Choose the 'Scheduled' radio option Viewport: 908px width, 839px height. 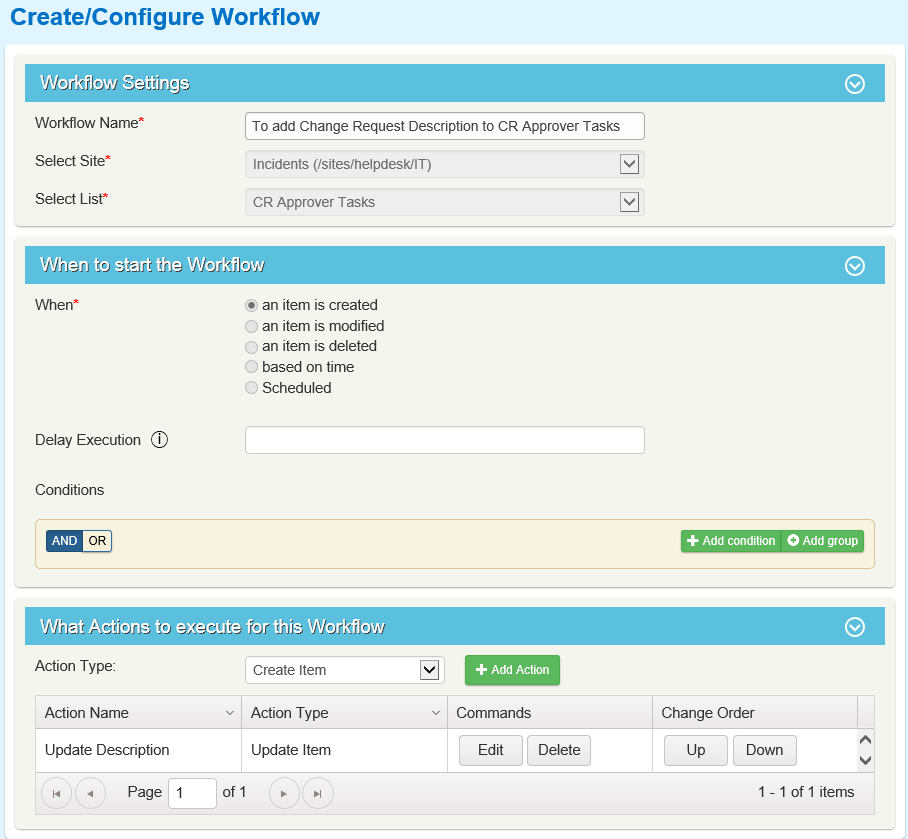point(252,388)
